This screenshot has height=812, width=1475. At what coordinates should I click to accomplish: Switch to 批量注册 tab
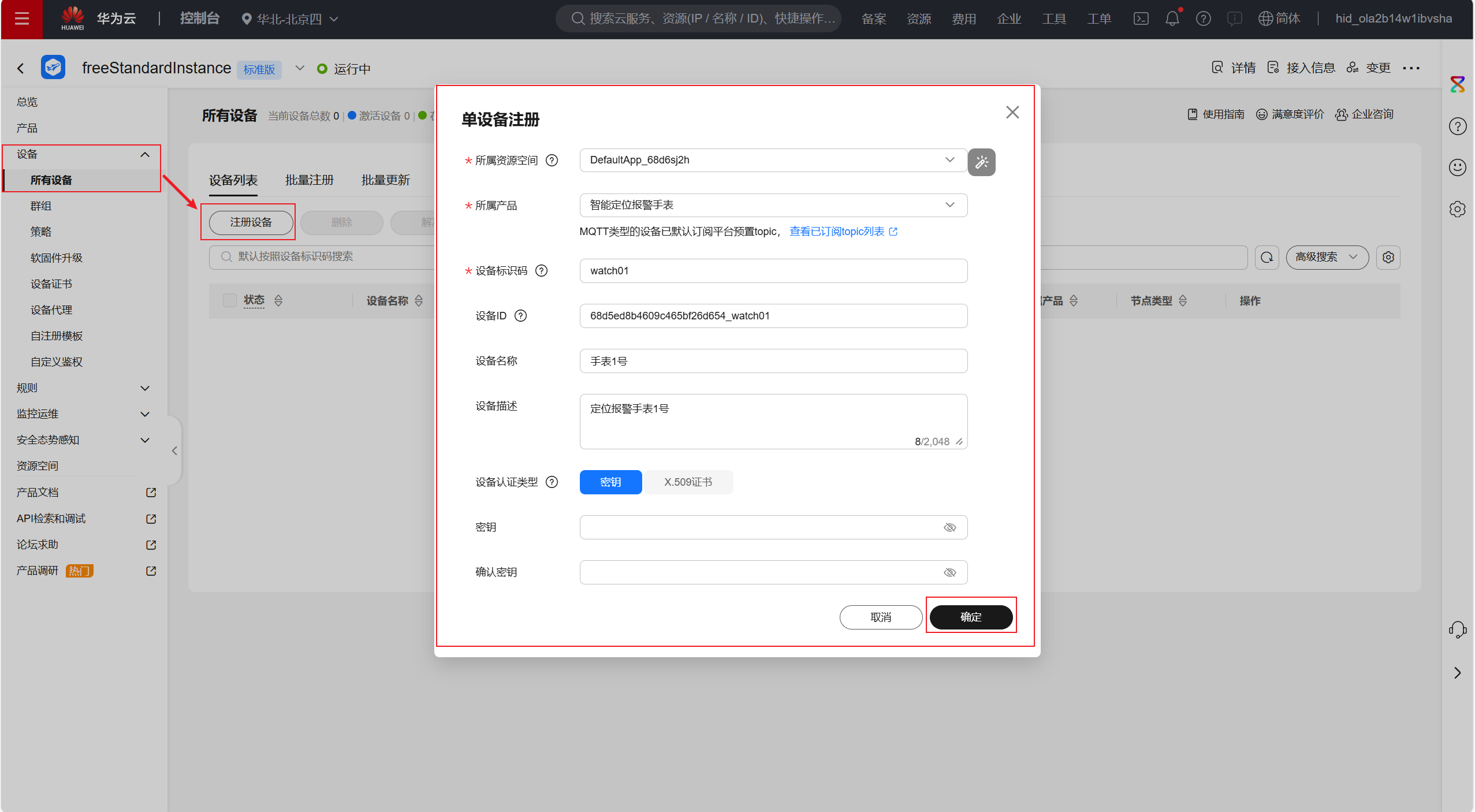pos(310,180)
